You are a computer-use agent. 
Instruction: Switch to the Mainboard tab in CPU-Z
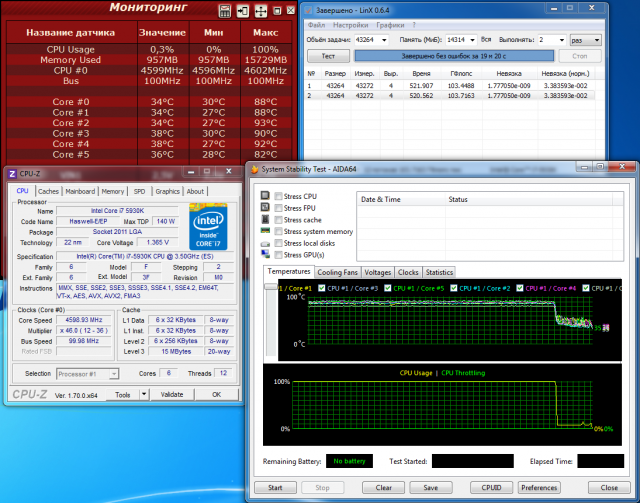(x=80, y=191)
